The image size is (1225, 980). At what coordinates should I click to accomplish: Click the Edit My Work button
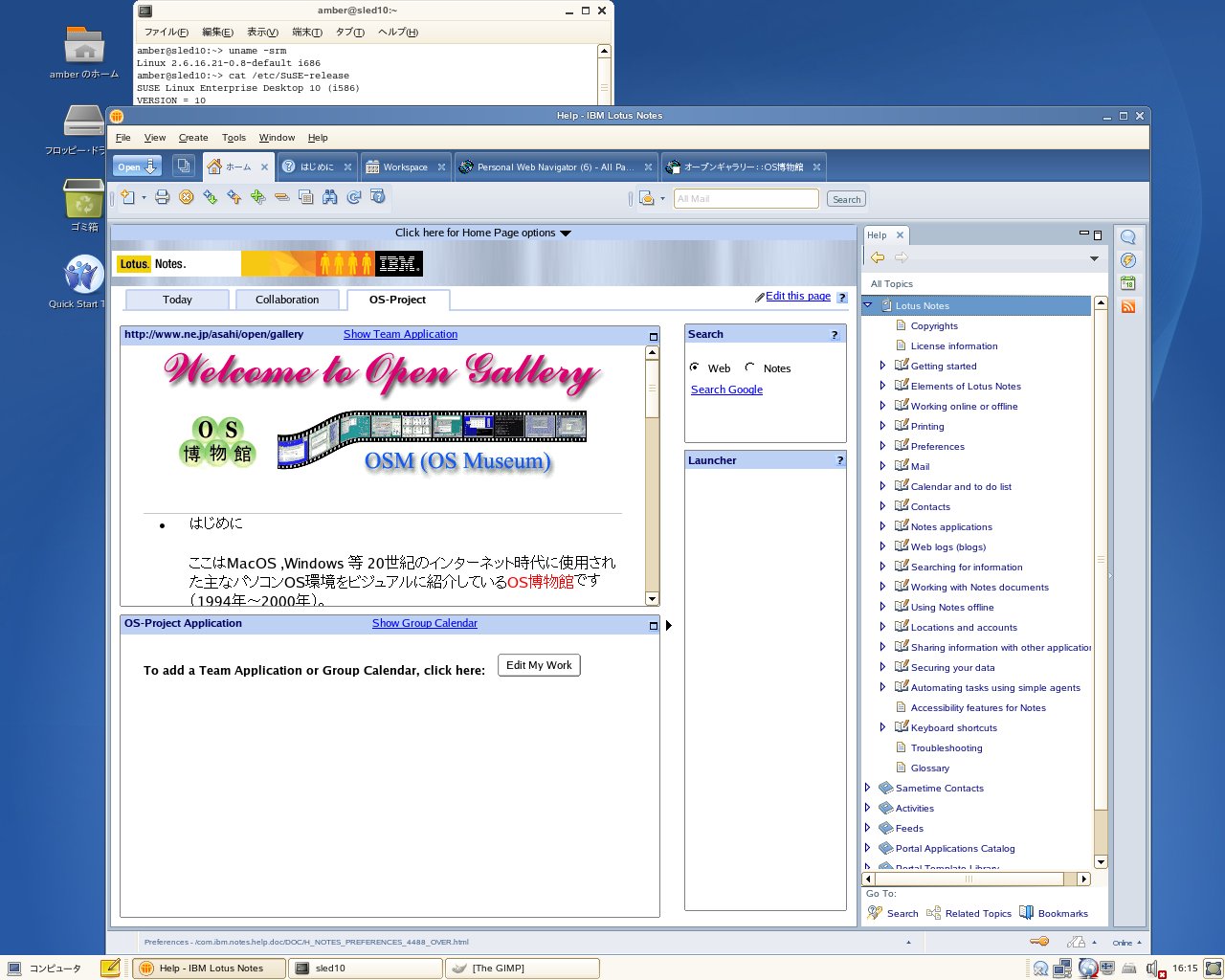point(539,665)
